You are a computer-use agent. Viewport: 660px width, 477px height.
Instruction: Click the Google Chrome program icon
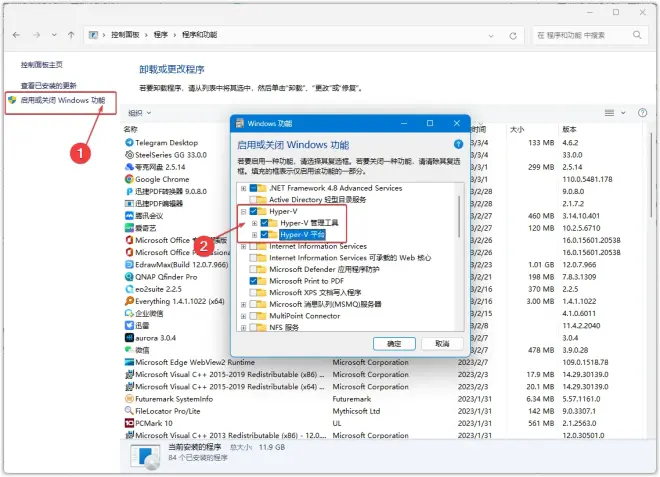[129, 179]
